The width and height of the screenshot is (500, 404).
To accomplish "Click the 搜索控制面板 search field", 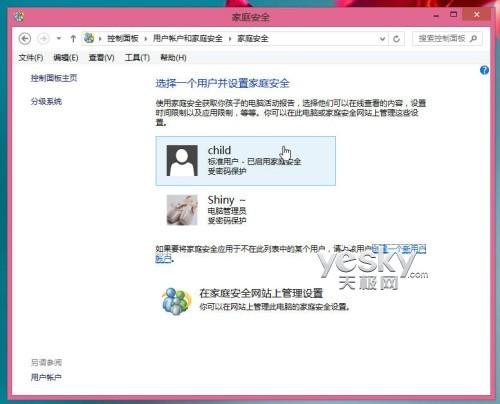I will (441, 39).
